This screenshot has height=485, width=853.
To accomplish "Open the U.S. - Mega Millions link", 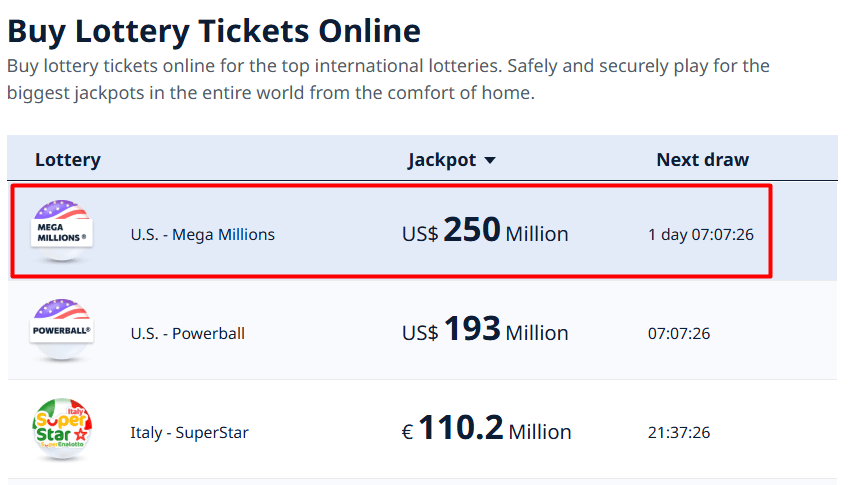I will tap(202, 235).
